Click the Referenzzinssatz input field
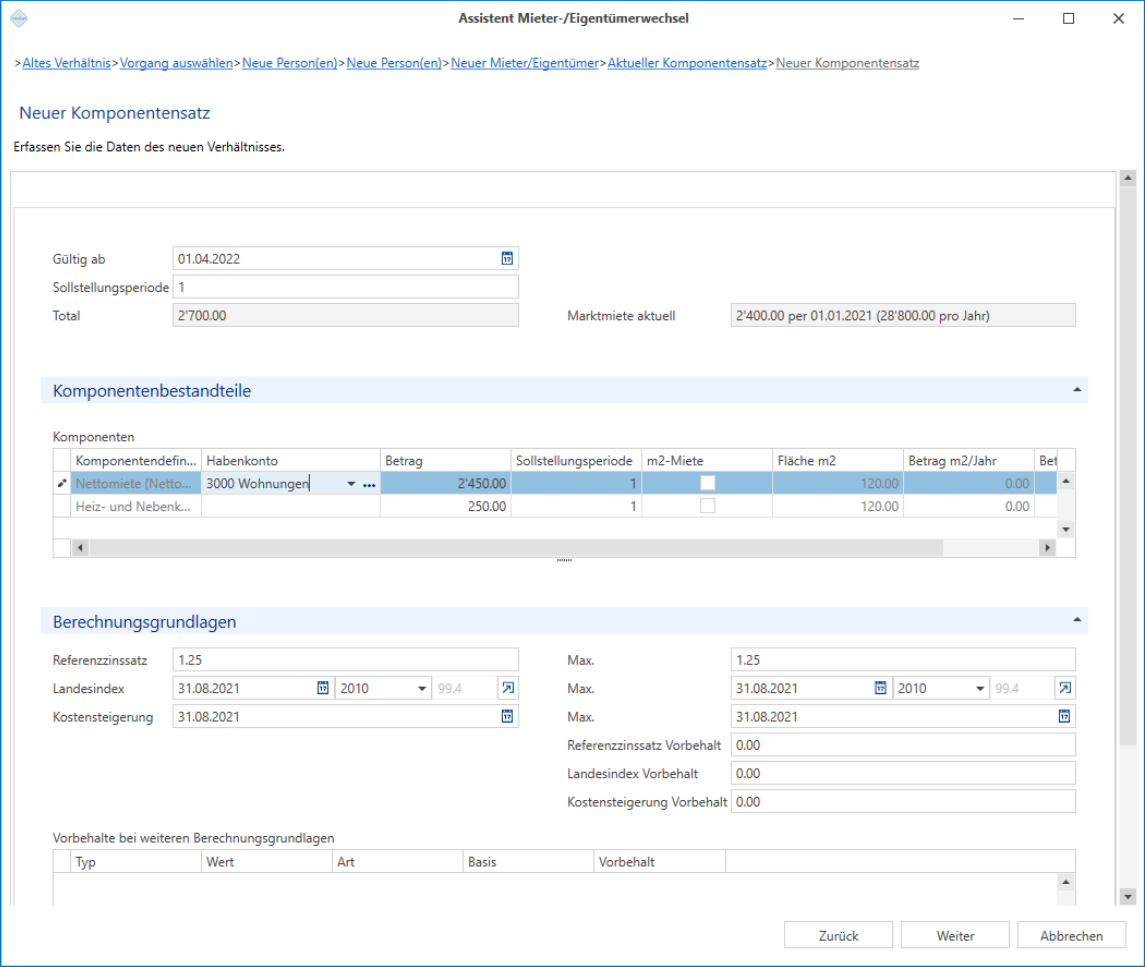This screenshot has width=1145, height=967. tap(345, 660)
